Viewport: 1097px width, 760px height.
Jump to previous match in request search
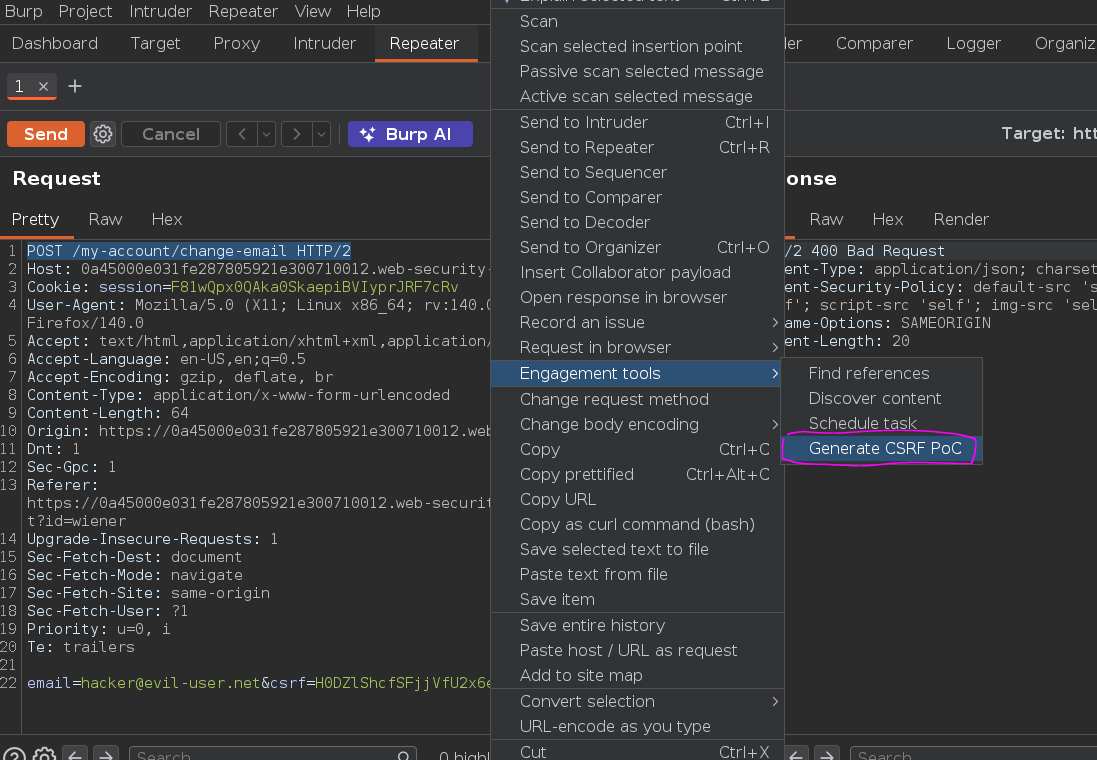75,755
